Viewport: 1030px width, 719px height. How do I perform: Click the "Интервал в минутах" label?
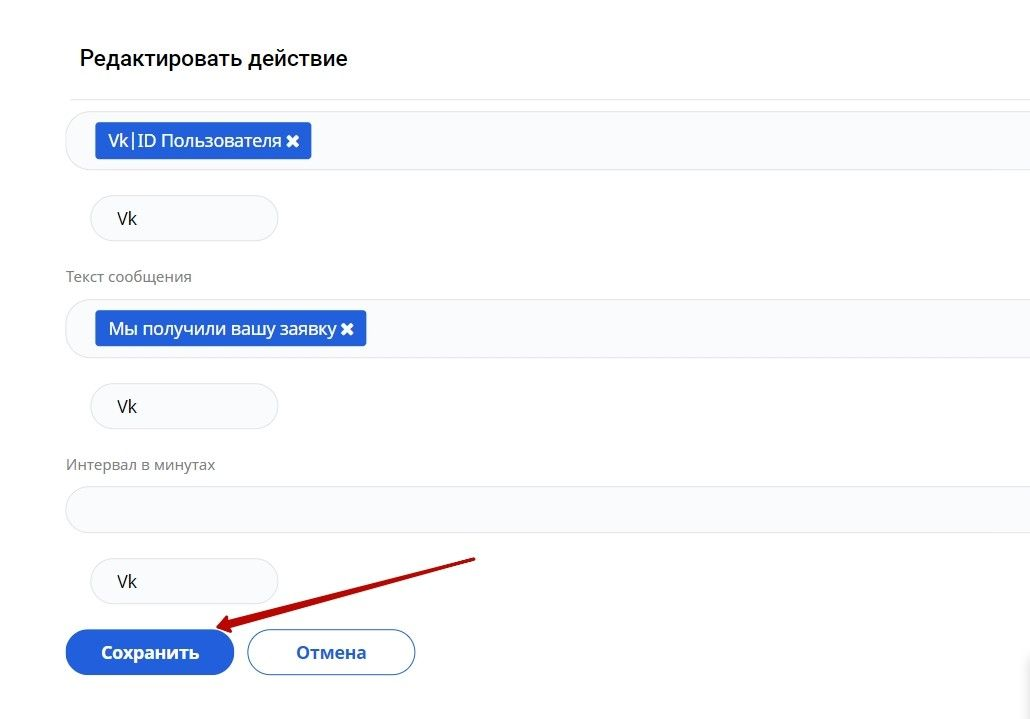tap(141, 465)
